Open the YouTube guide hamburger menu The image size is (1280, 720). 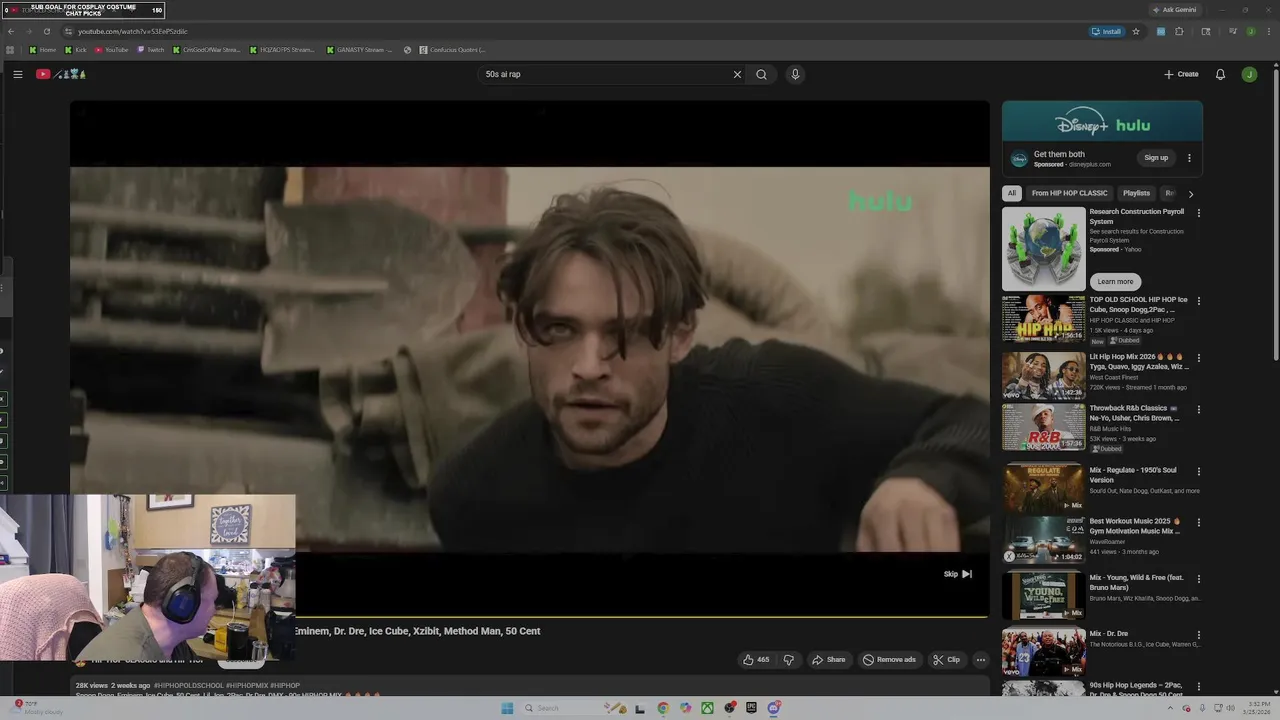[x=18, y=74]
